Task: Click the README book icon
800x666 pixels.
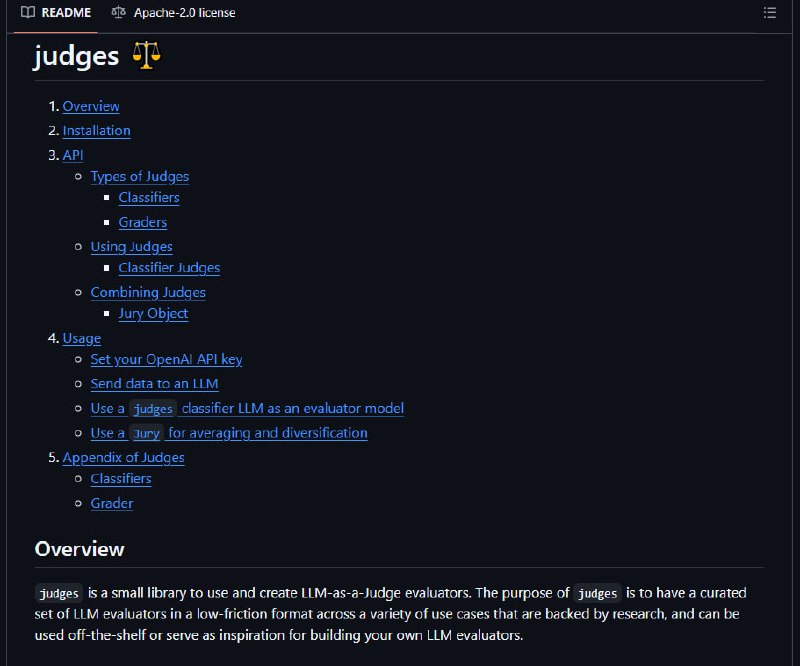Action: 28,12
